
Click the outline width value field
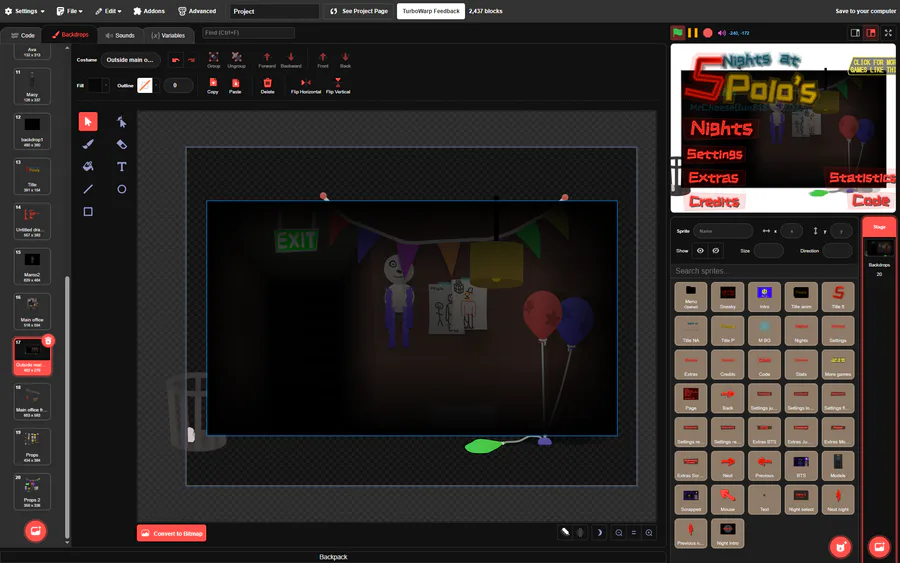pyautogui.click(x=179, y=86)
